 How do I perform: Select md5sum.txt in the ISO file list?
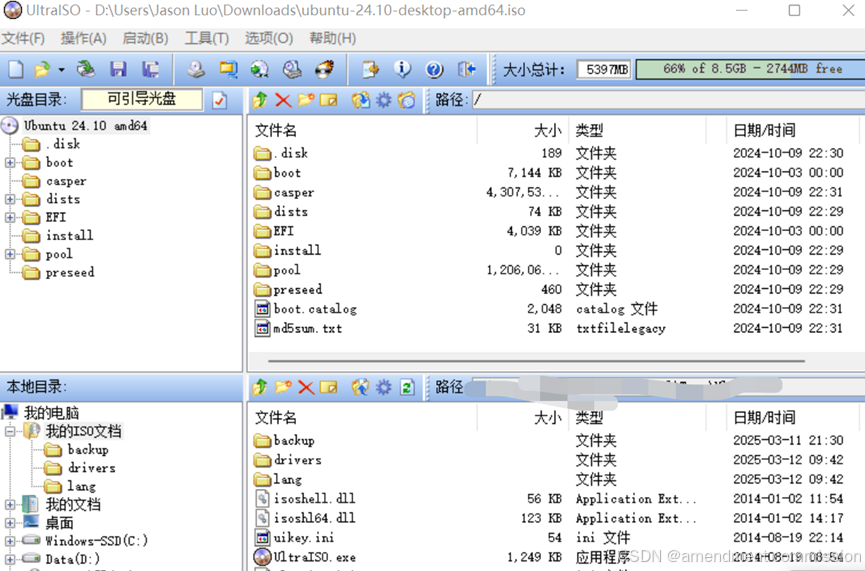point(308,328)
